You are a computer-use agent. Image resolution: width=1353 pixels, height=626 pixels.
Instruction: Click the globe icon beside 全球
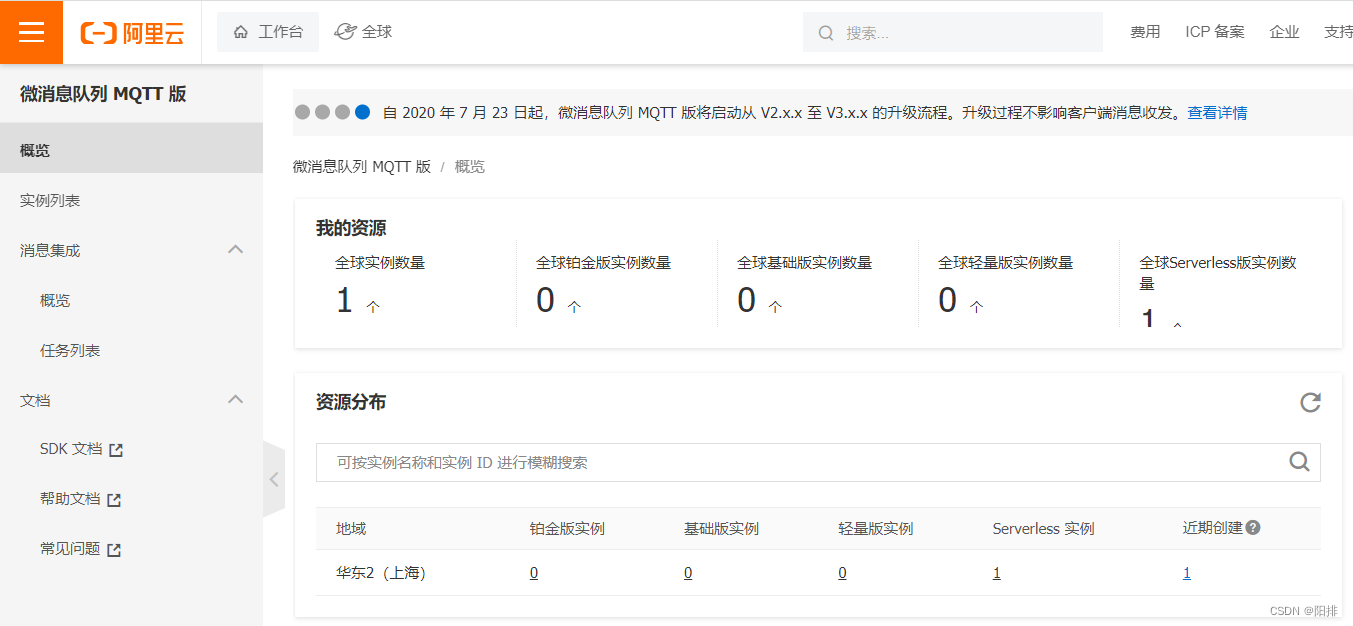345,32
